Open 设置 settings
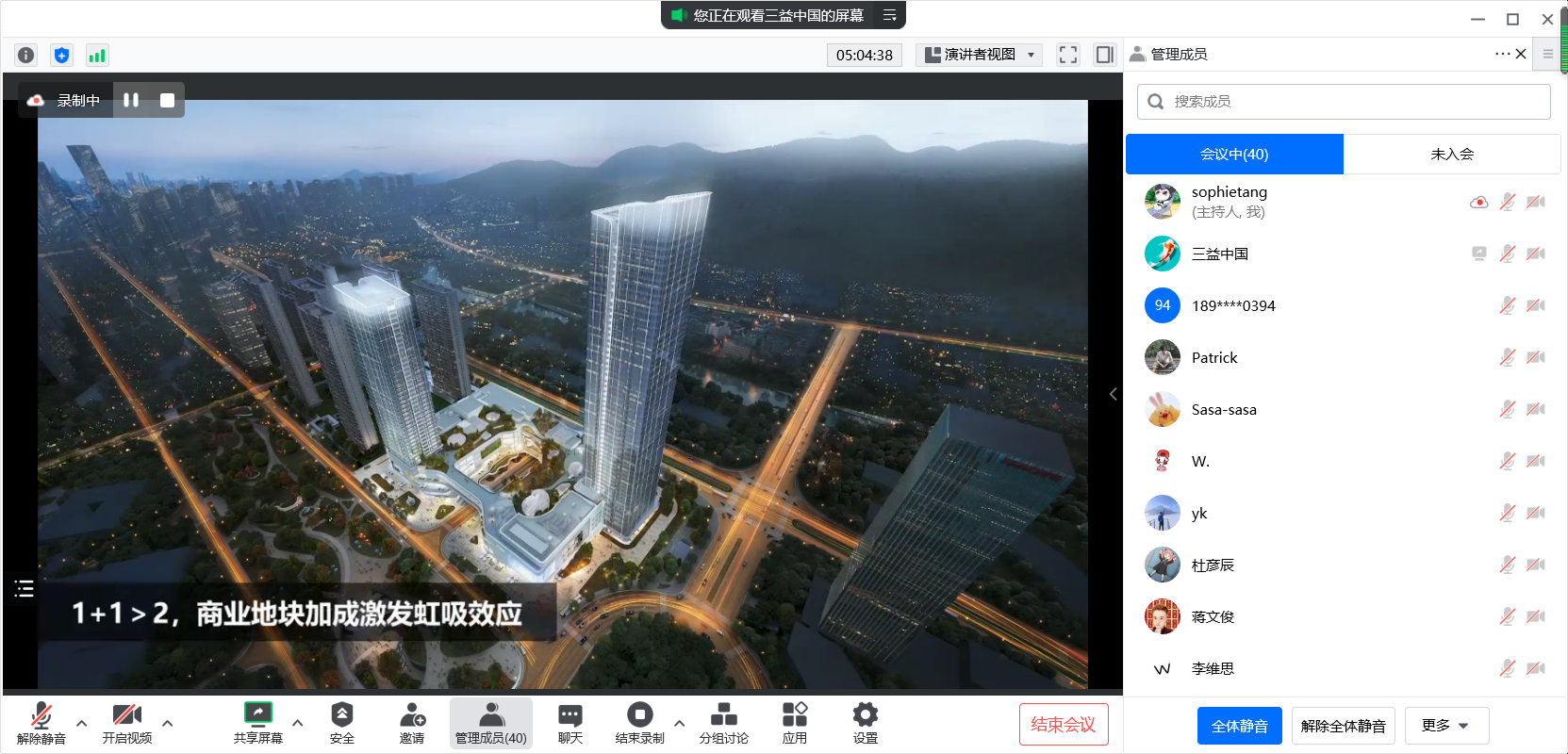 866,724
